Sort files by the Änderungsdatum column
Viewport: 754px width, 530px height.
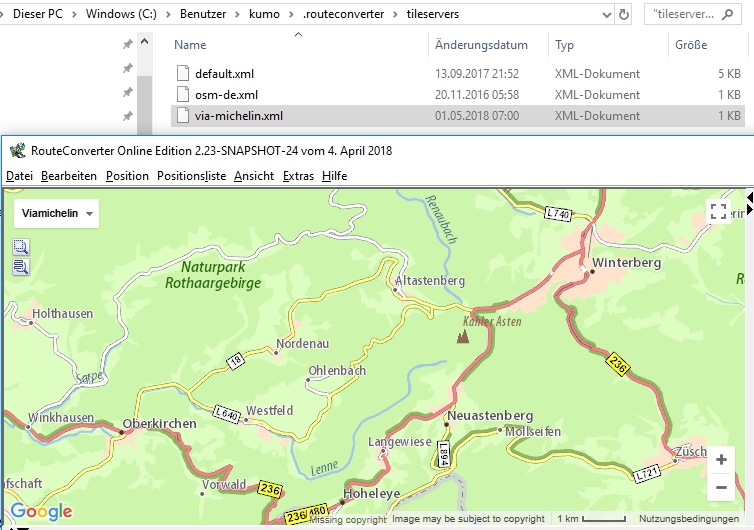click(x=481, y=45)
